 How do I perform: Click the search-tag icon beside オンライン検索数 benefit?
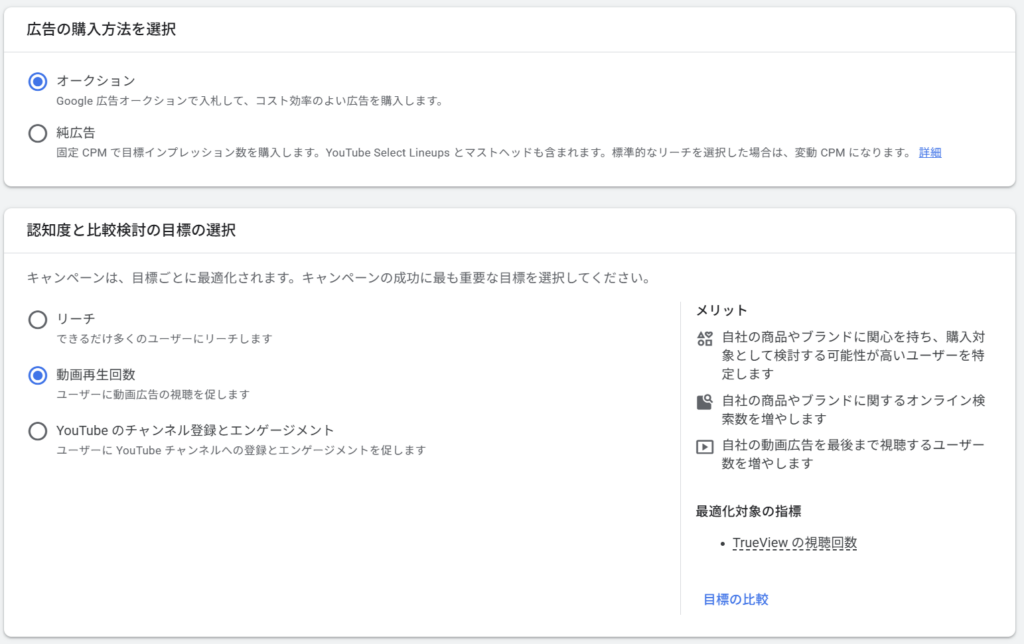pyautogui.click(x=704, y=402)
